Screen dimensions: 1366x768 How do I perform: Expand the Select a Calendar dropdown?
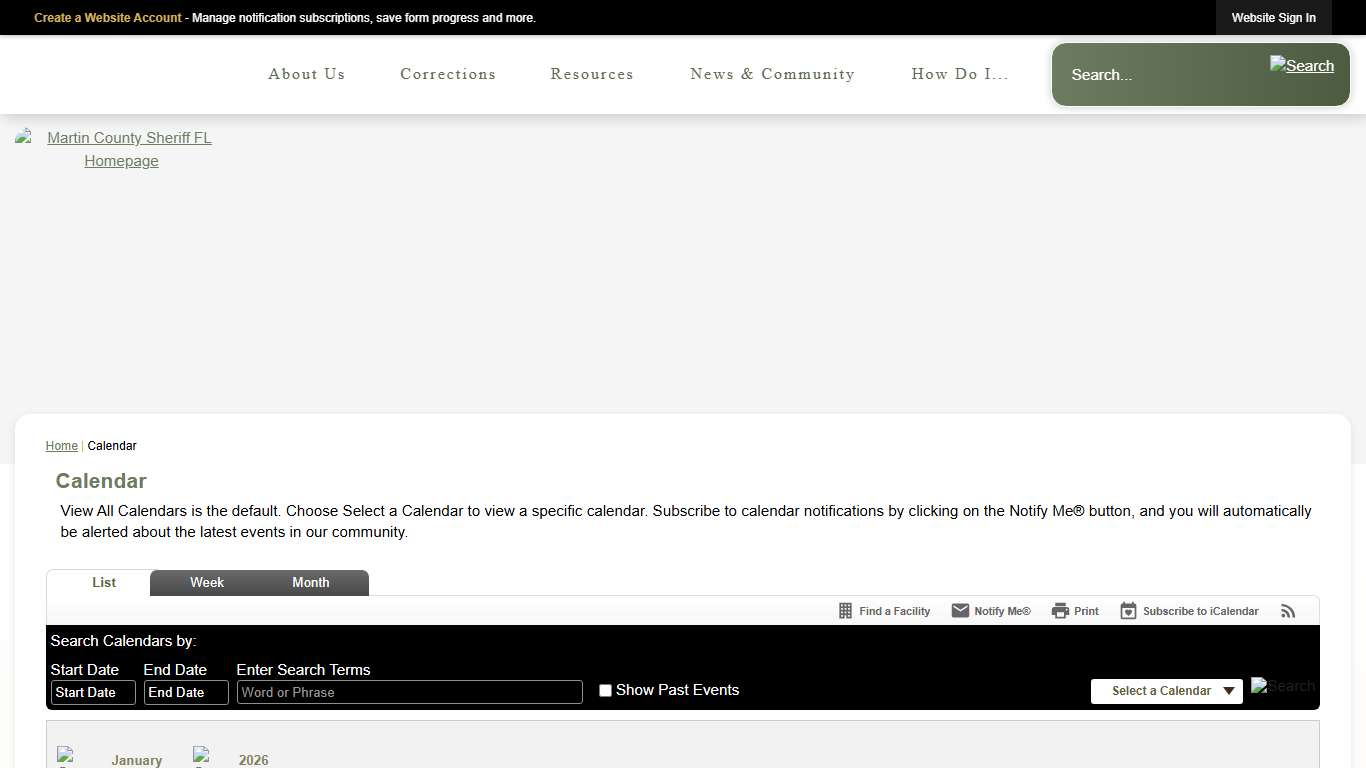tap(1166, 691)
